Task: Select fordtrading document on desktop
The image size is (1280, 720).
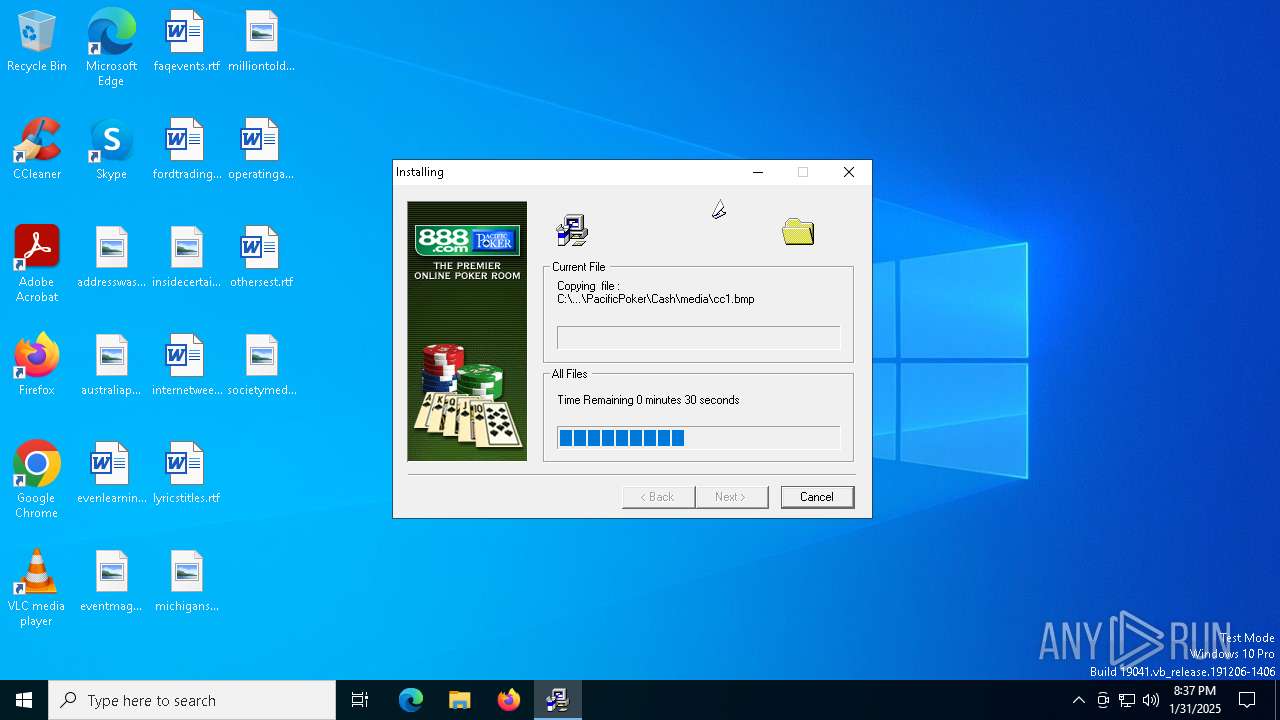Action: pos(186,149)
